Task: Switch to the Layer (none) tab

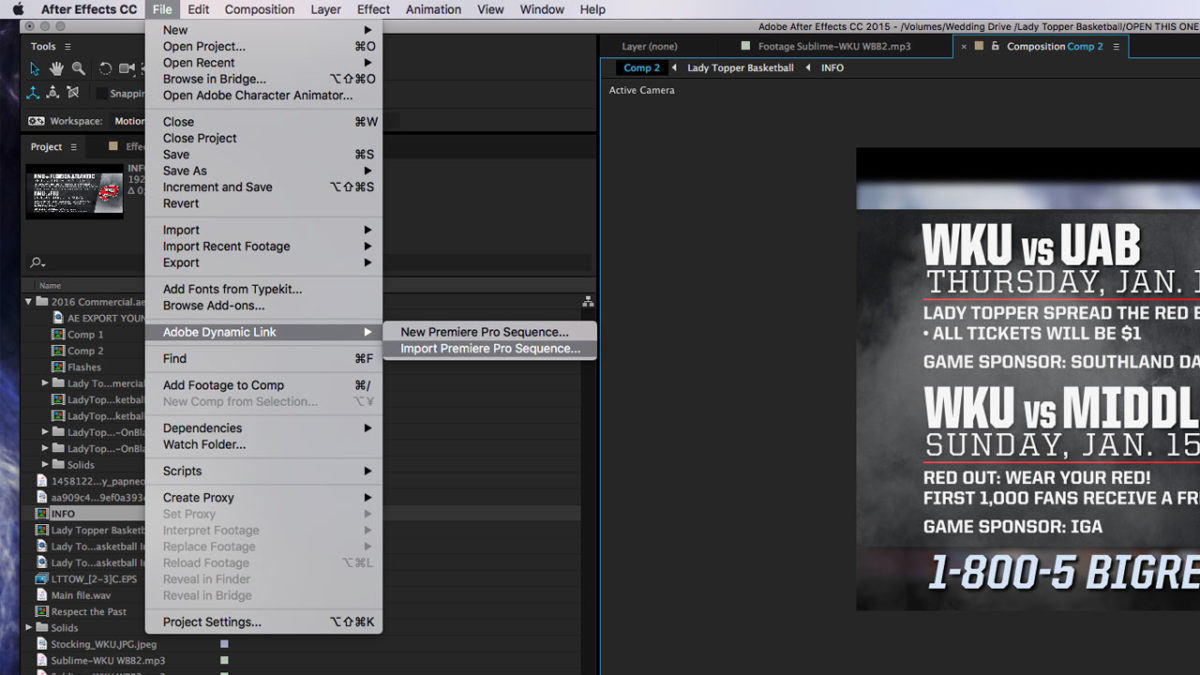Action: (x=649, y=47)
